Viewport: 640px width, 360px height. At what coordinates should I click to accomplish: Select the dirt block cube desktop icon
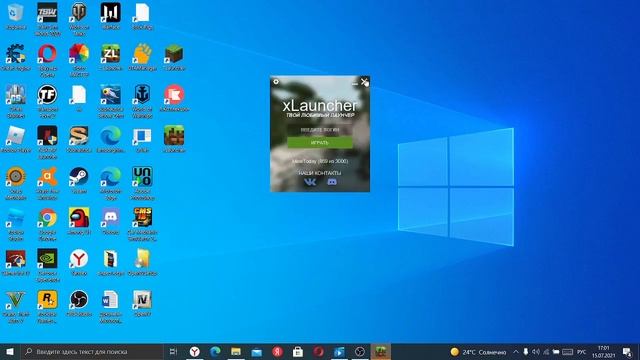coord(174,57)
